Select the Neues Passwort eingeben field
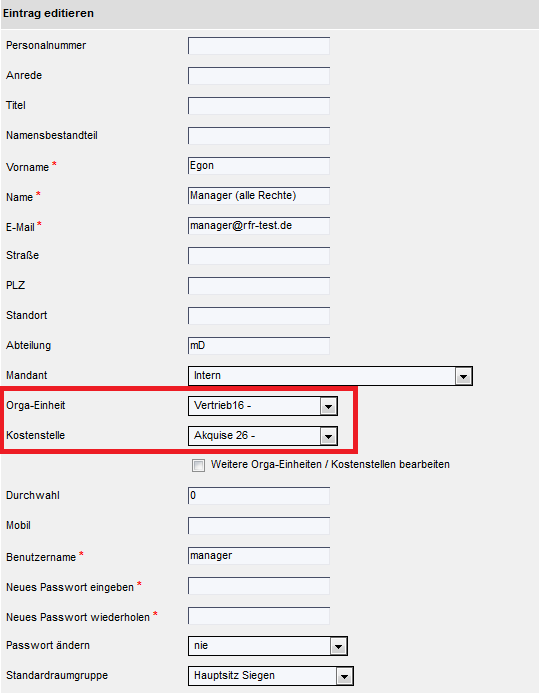Screen dimensions: 539x693 [259, 586]
